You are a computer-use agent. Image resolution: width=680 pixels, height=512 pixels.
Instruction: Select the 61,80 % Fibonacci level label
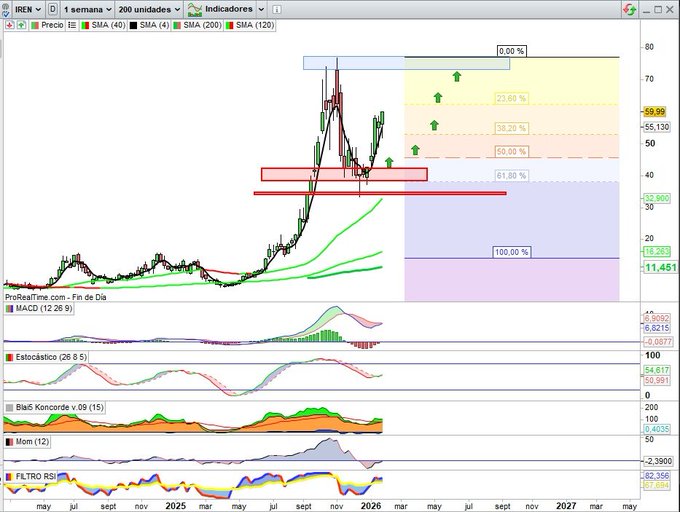click(x=510, y=176)
